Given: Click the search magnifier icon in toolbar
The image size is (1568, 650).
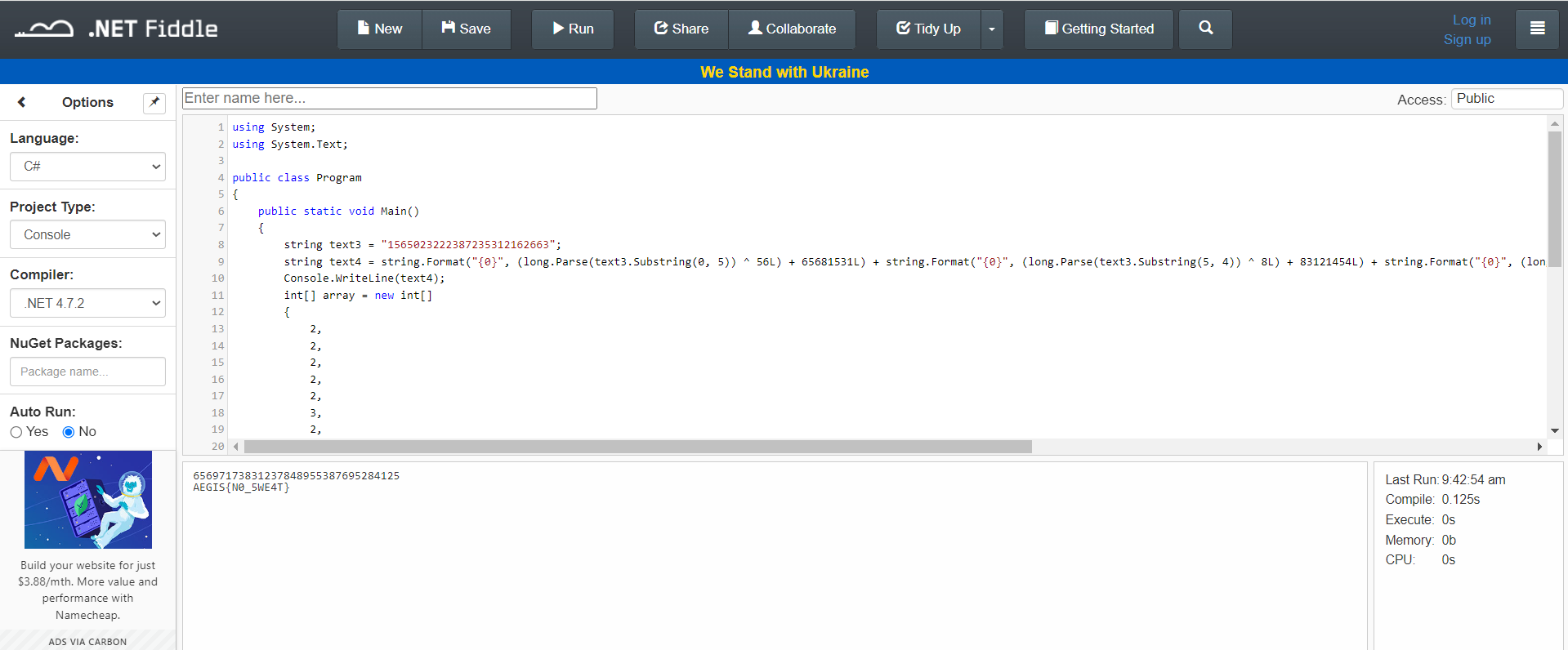Looking at the screenshot, I should point(1205,29).
